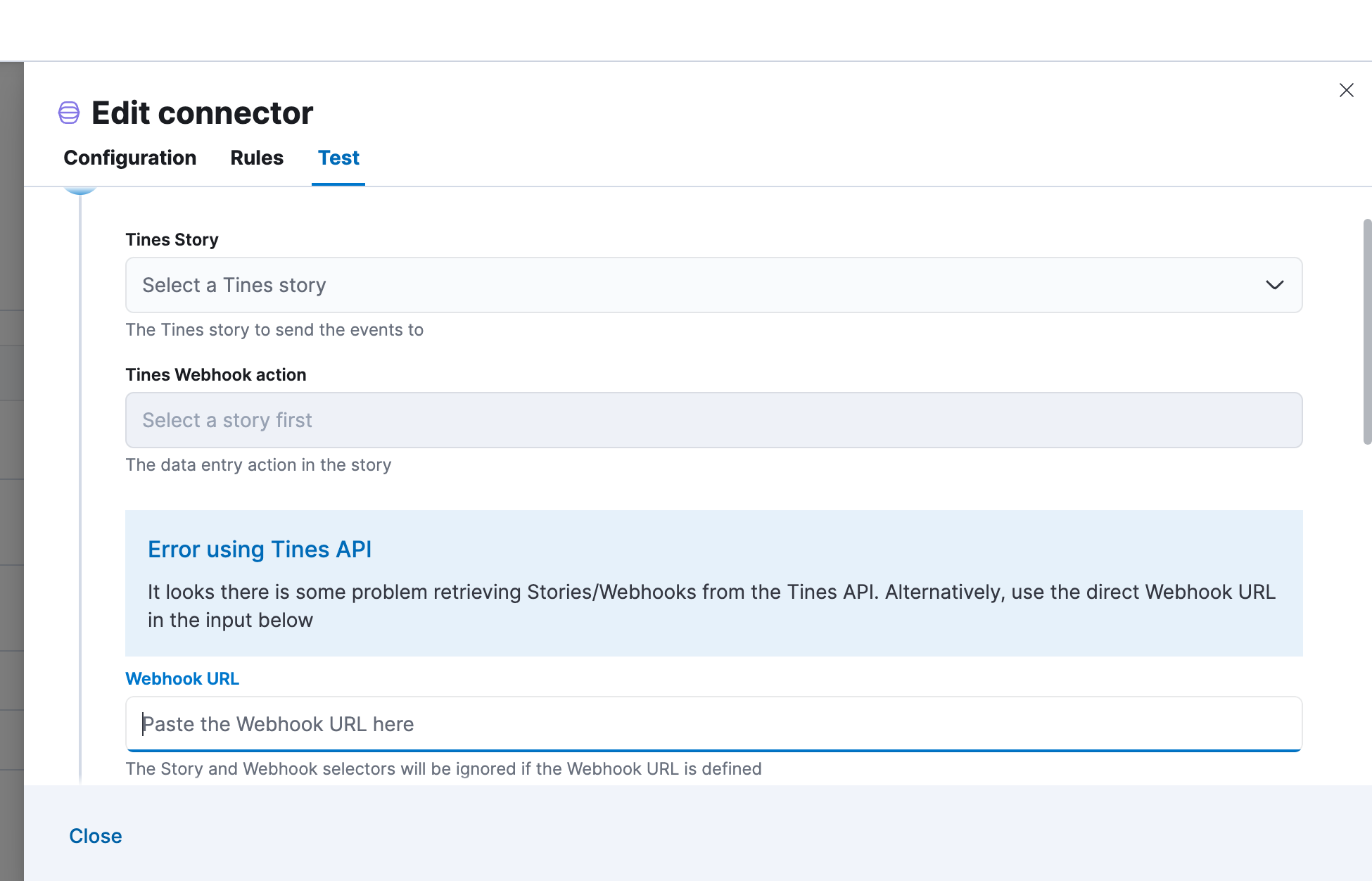Click the Tines Webhook action label
Screen dimensions: 1372x881
coord(215,374)
